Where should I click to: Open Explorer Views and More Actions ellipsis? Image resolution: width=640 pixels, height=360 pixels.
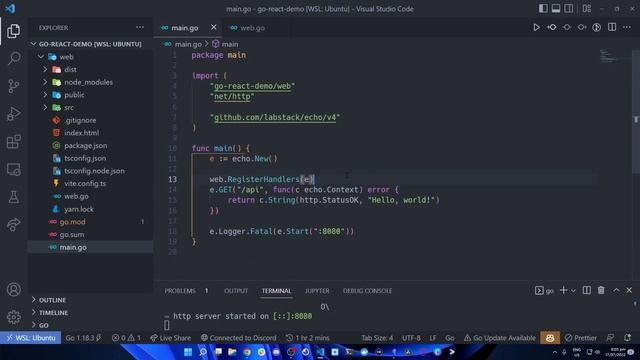(x=140, y=27)
